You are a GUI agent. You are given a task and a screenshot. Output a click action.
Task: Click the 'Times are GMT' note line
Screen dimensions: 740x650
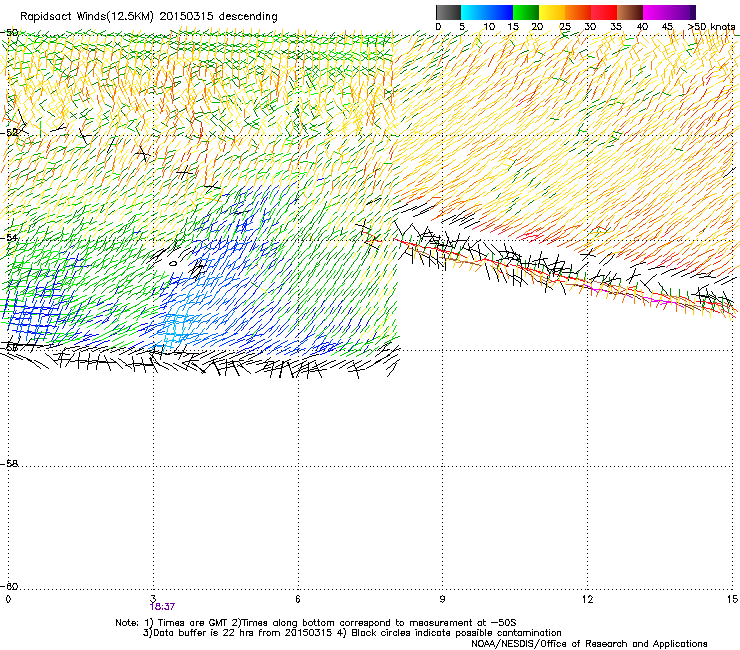coord(316,623)
